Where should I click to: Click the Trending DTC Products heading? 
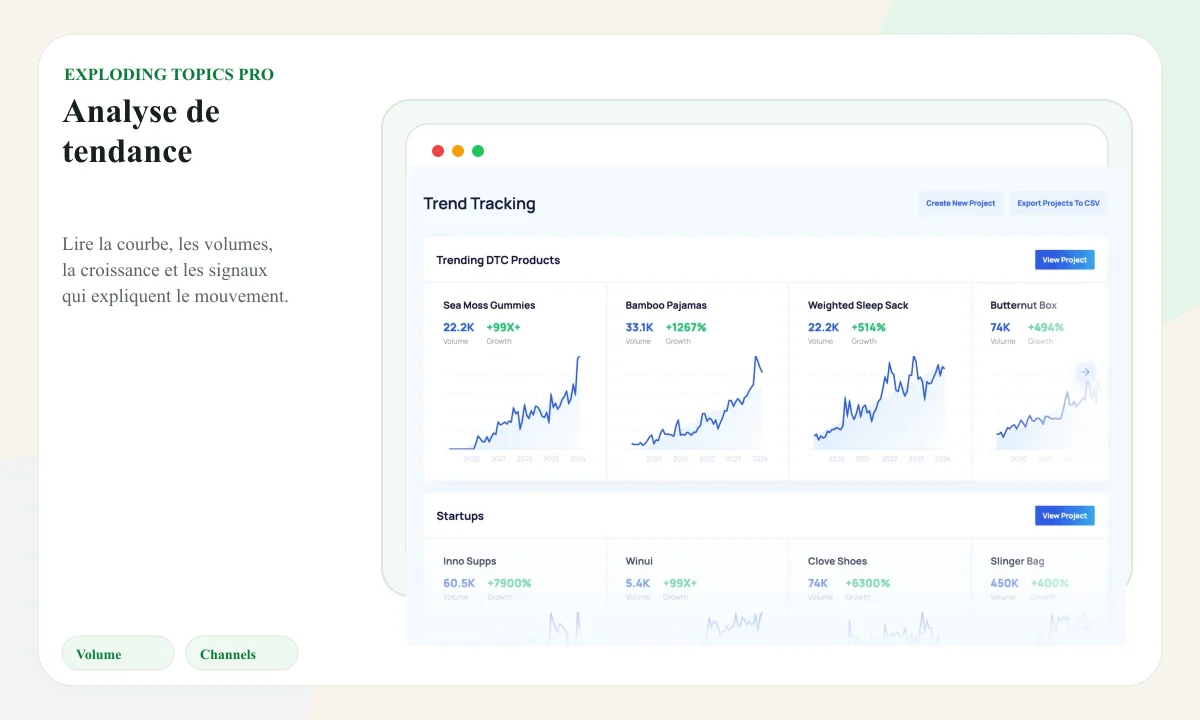pyautogui.click(x=498, y=260)
